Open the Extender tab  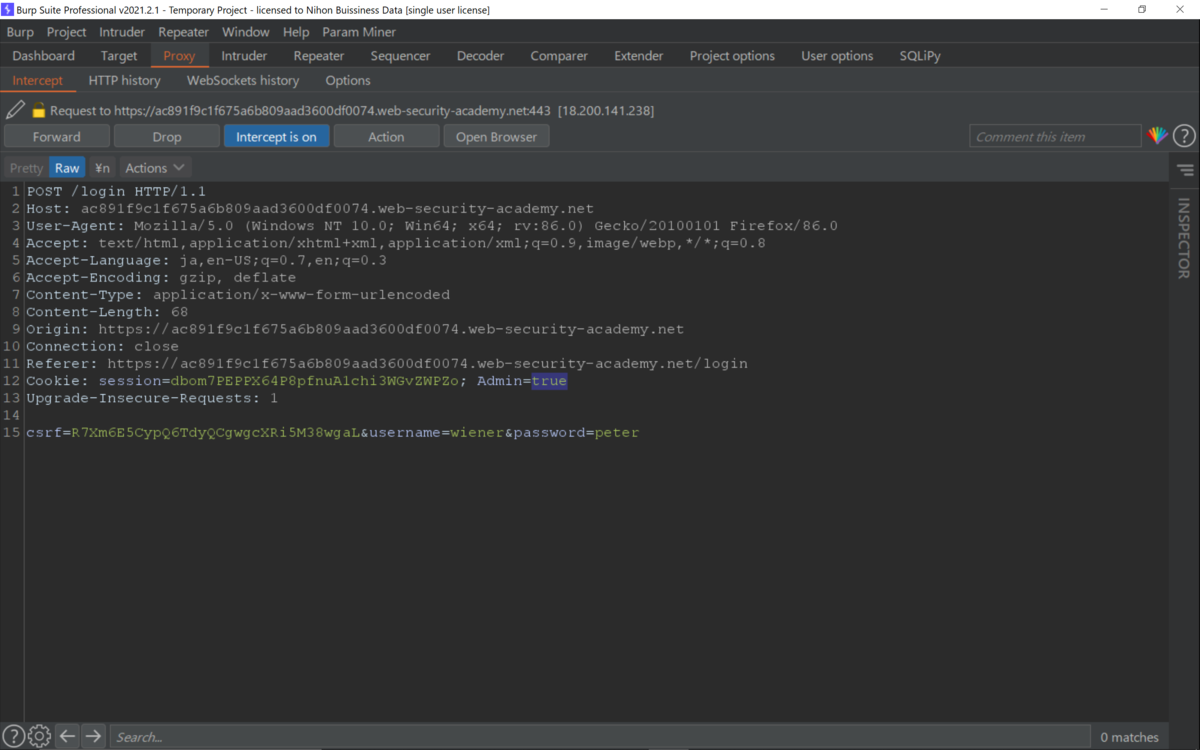tap(639, 56)
